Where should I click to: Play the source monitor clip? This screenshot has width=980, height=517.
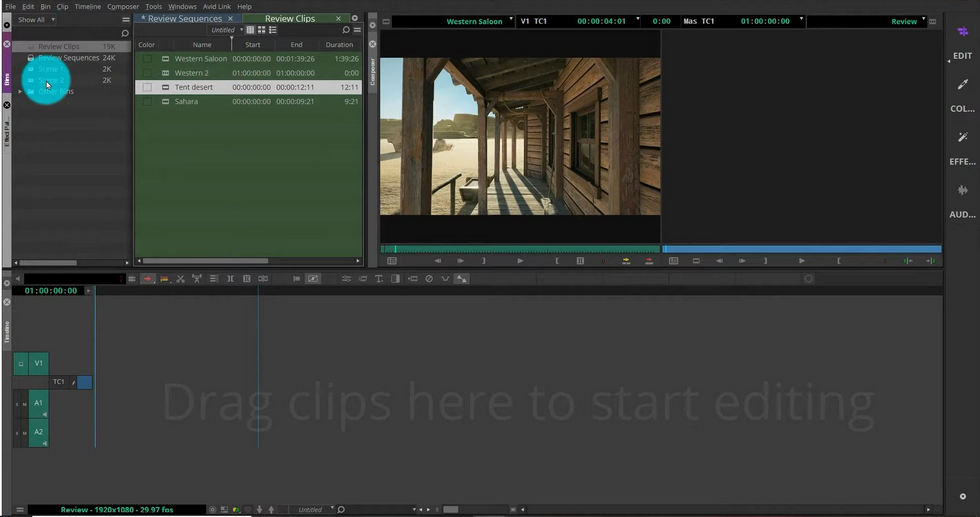pyautogui.click(x=520, y=261)
